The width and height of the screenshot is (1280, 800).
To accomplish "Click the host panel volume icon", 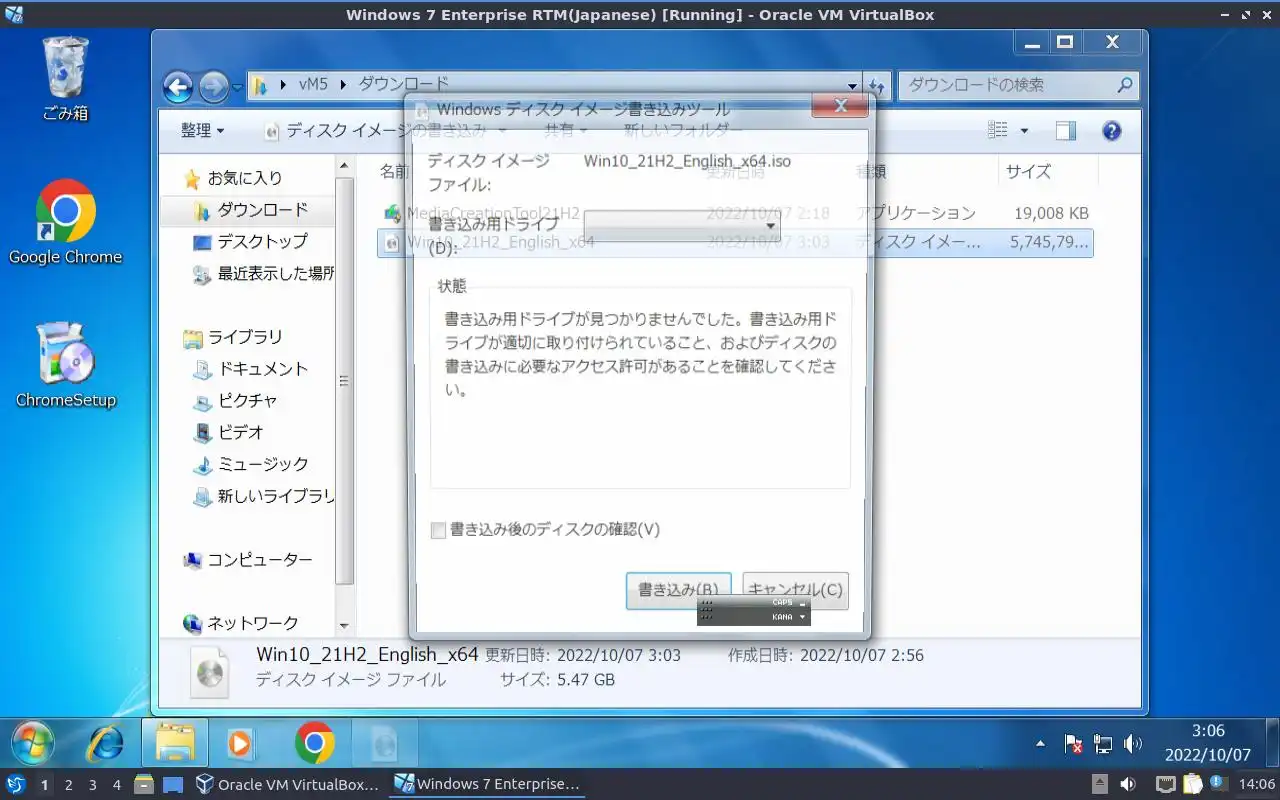I will click(1128, 784).
